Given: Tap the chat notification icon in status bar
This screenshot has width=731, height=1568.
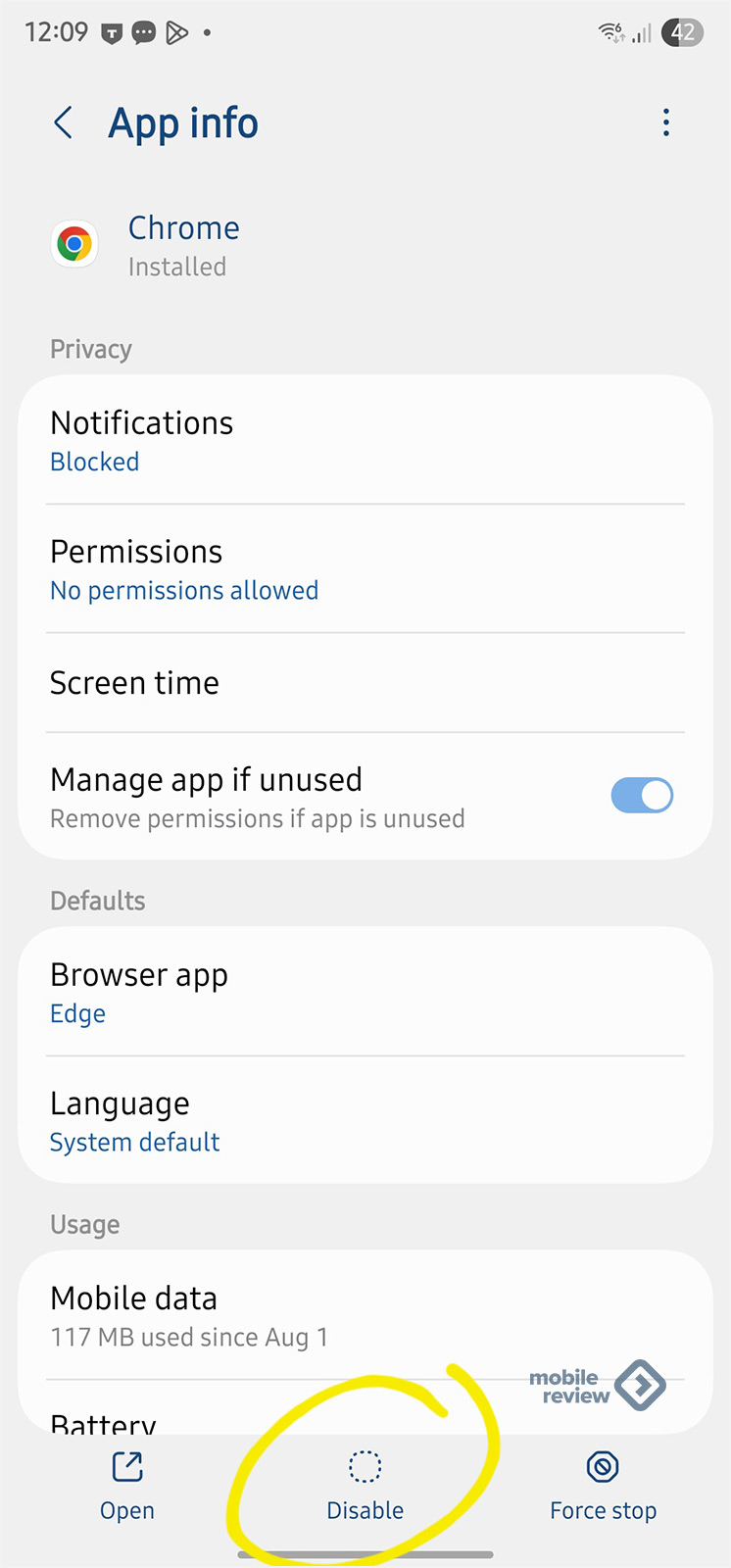Looking at the screenshot, I should [144, 33].
